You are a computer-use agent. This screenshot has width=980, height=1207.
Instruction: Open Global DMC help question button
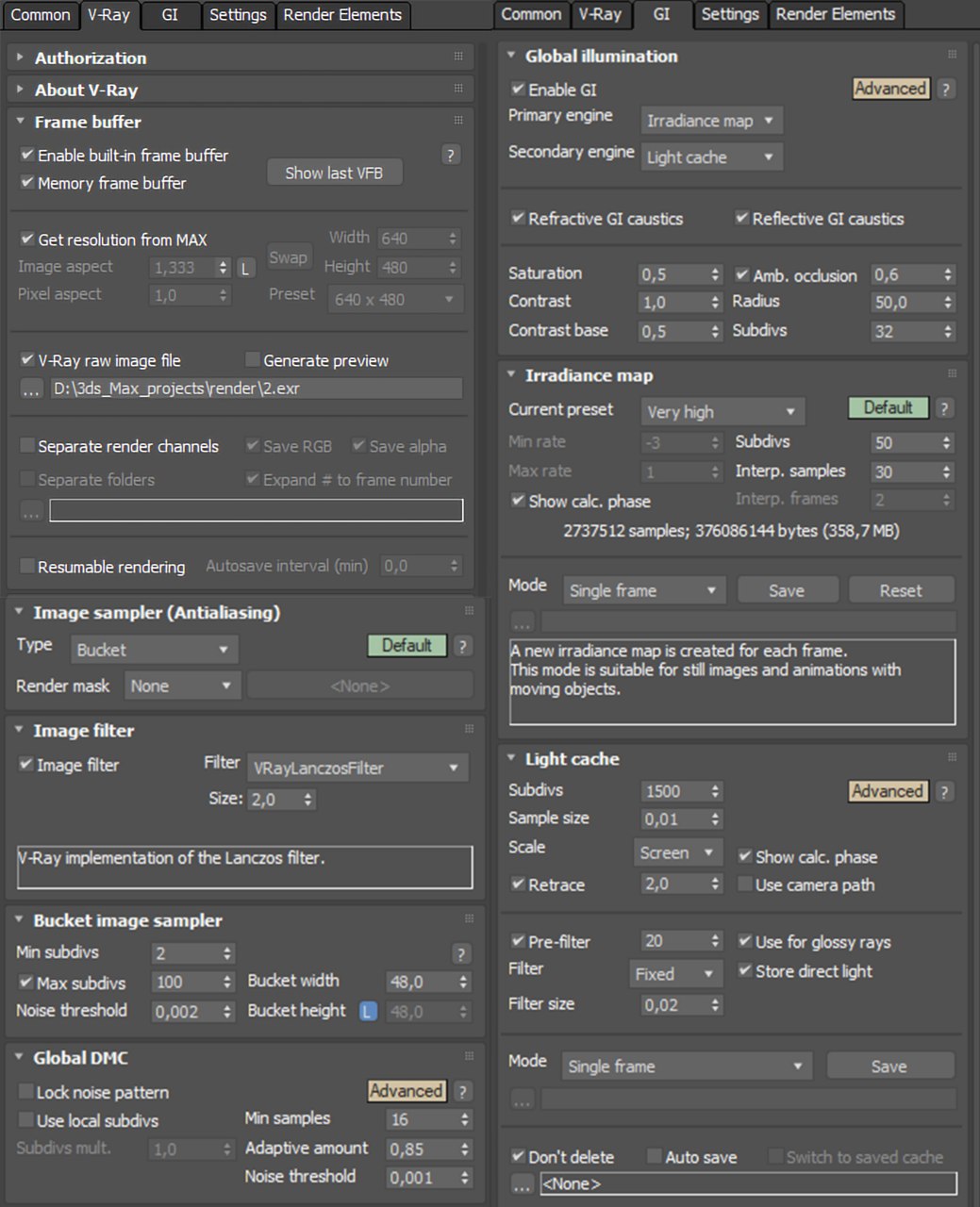pos(462,1091)
